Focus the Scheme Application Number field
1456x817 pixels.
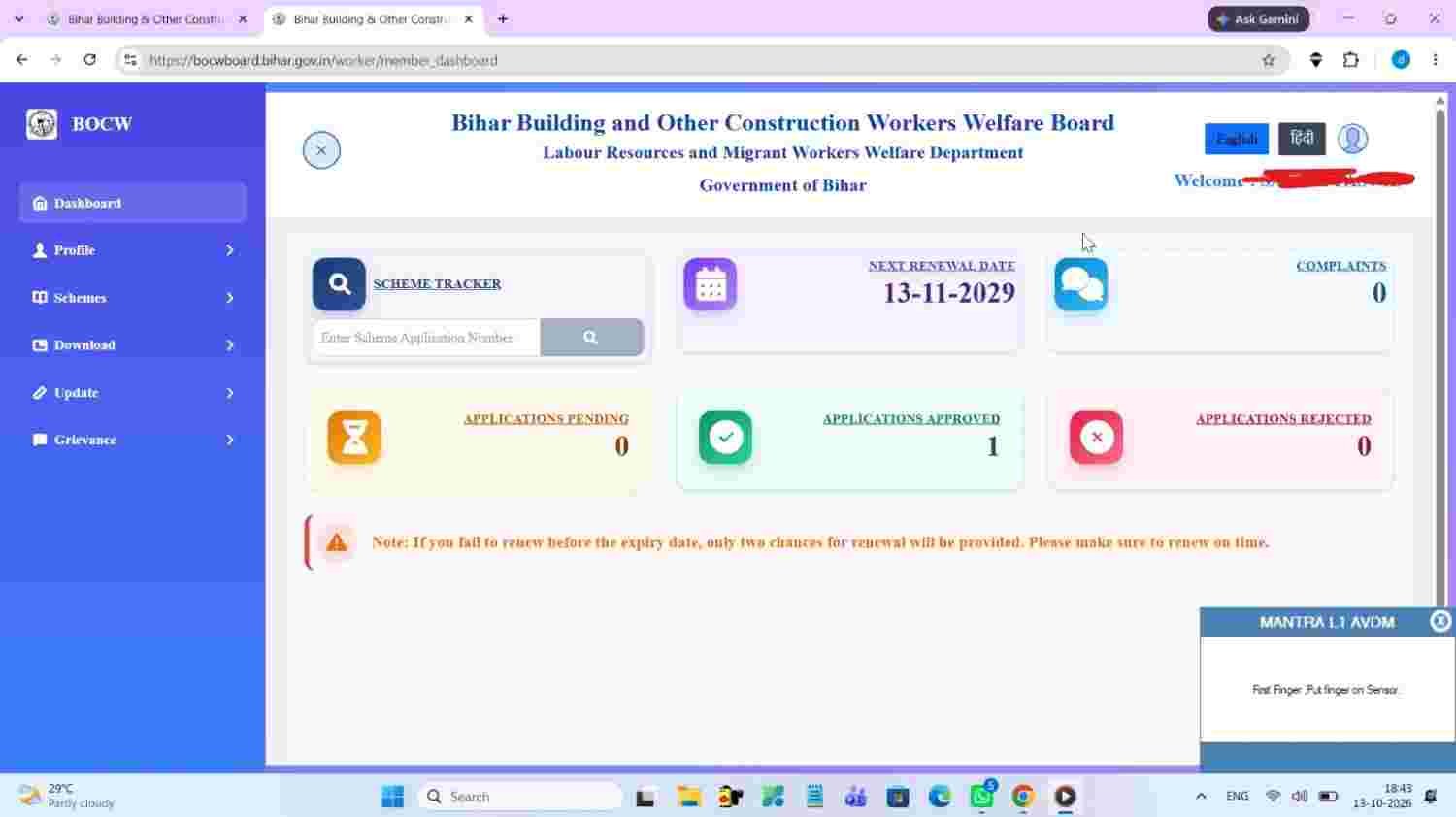(426, 338)
